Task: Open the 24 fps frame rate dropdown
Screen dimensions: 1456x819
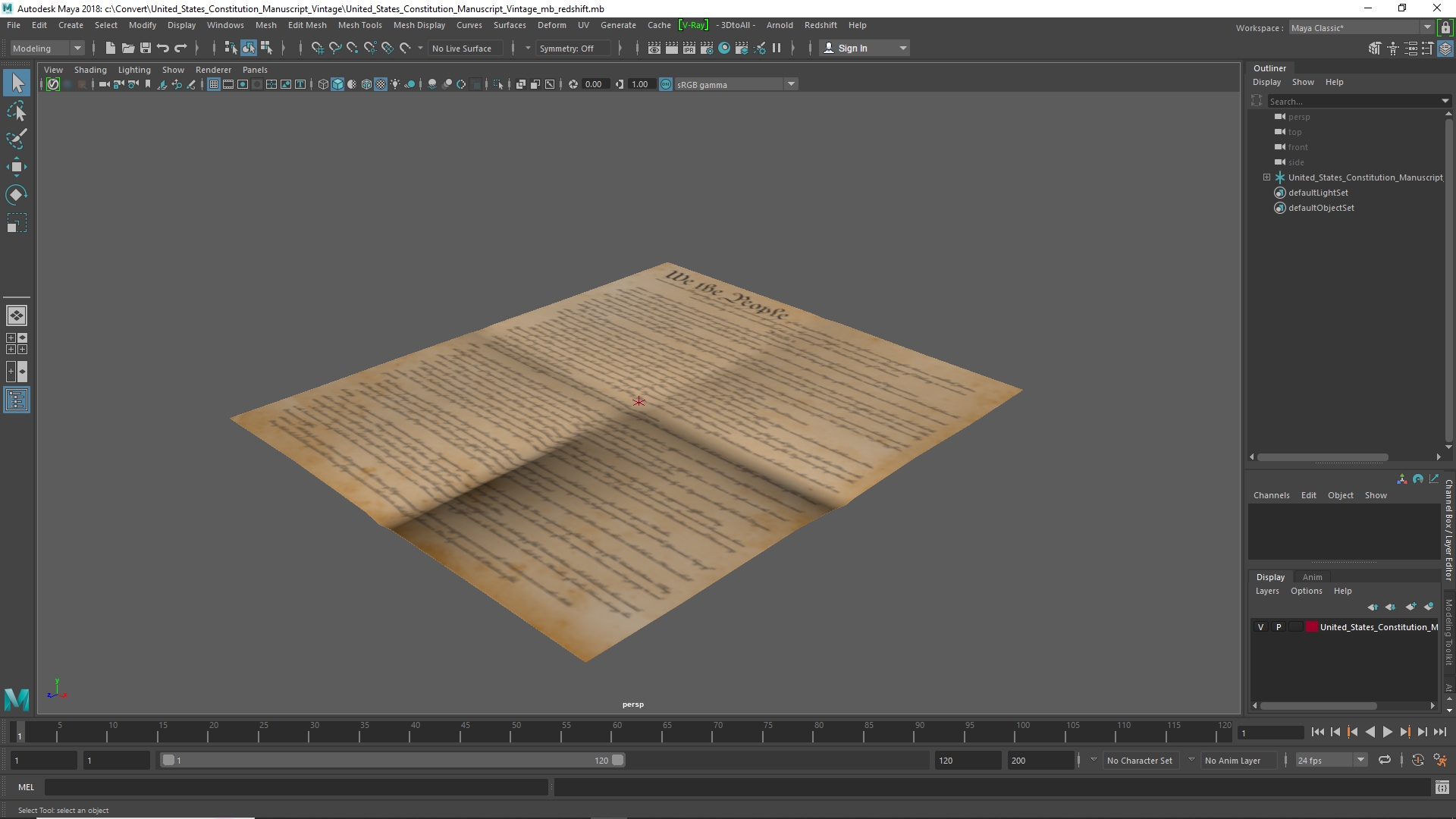Action: point(1331,760)
